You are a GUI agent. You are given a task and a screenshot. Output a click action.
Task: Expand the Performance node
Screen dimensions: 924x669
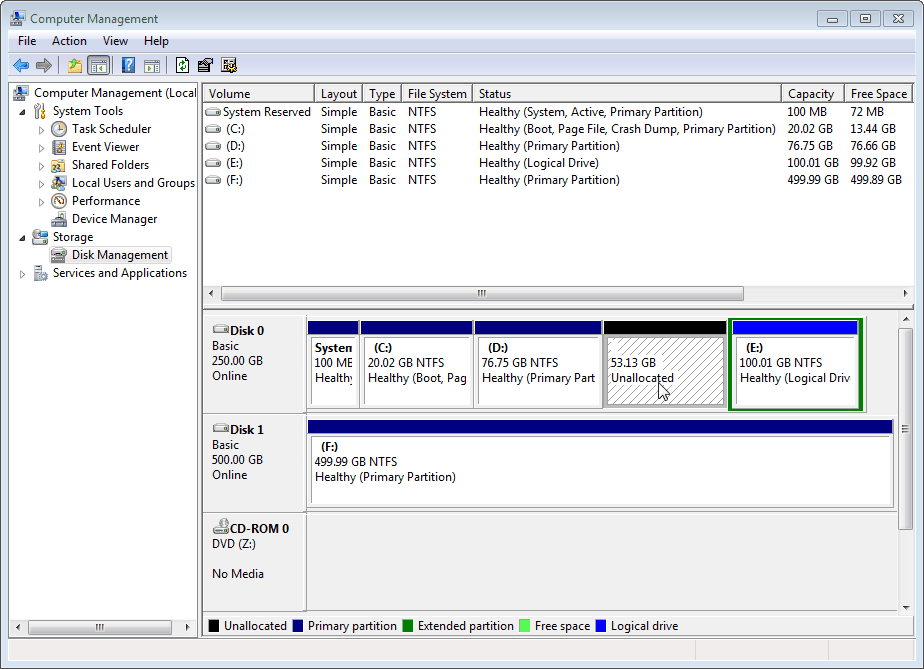click(41, 202)
